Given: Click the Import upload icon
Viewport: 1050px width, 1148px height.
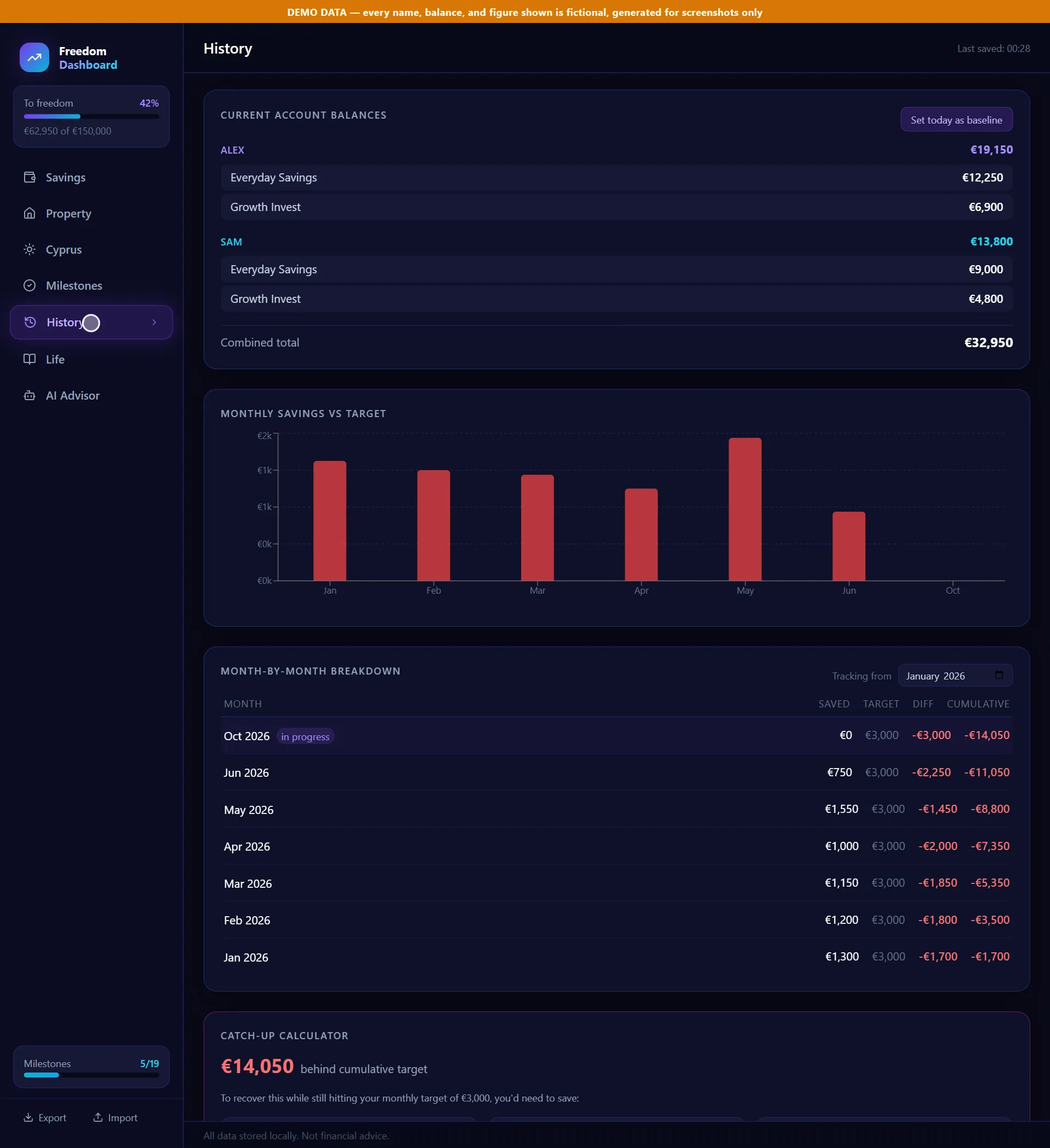Looking at the screenshot, I should point(98,1117).
